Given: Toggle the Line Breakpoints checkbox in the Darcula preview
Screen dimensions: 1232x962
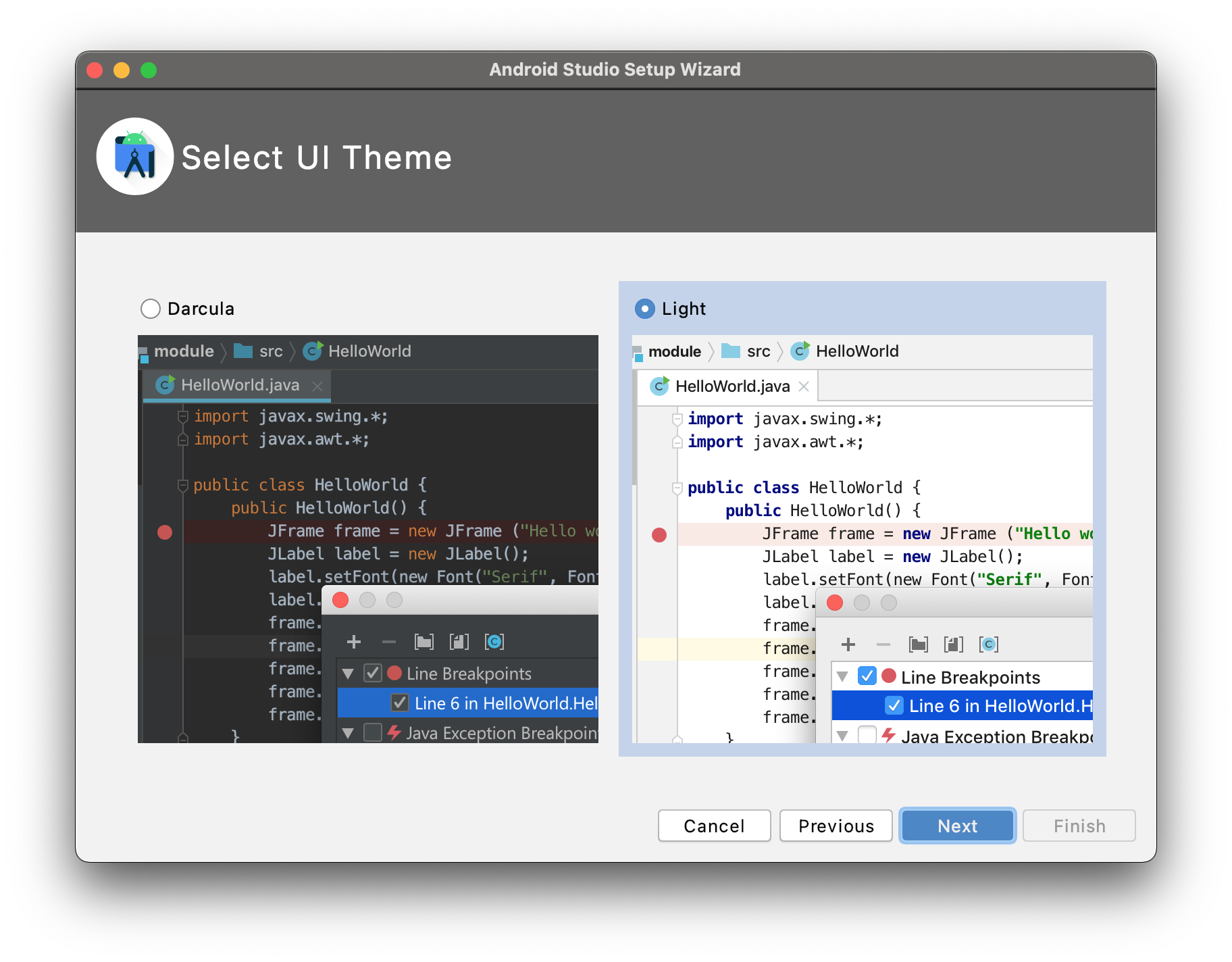Looking at the screenshot, I should 373,673.
